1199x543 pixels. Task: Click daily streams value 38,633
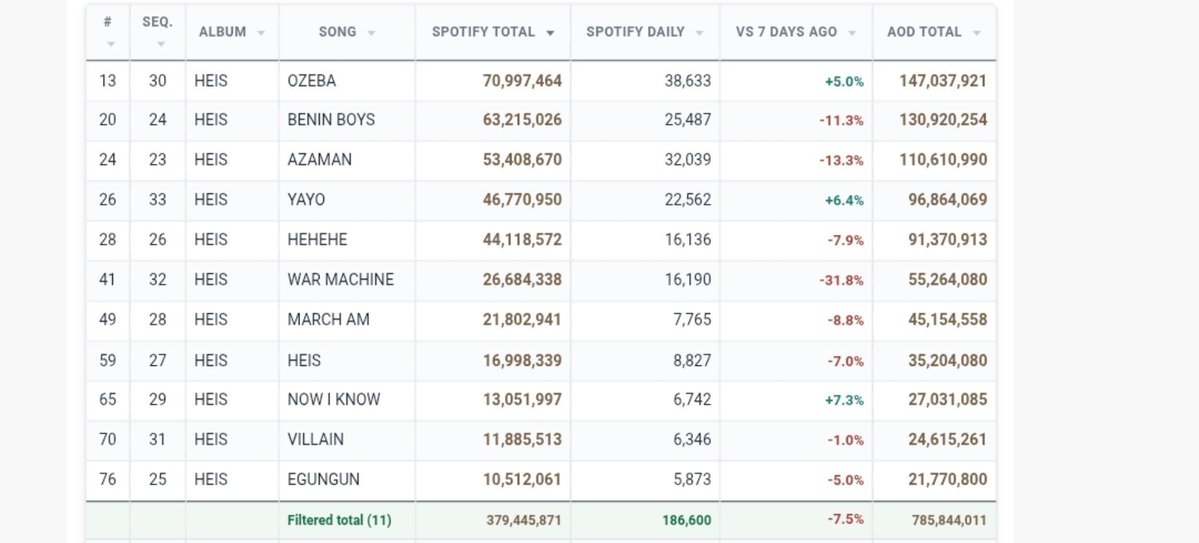[687, 80]
